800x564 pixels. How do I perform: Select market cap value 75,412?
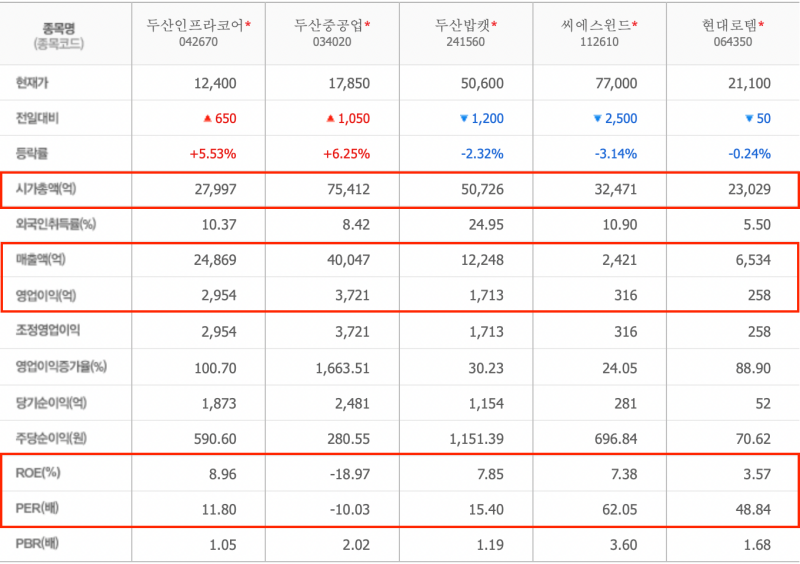(x=349, y=189)
